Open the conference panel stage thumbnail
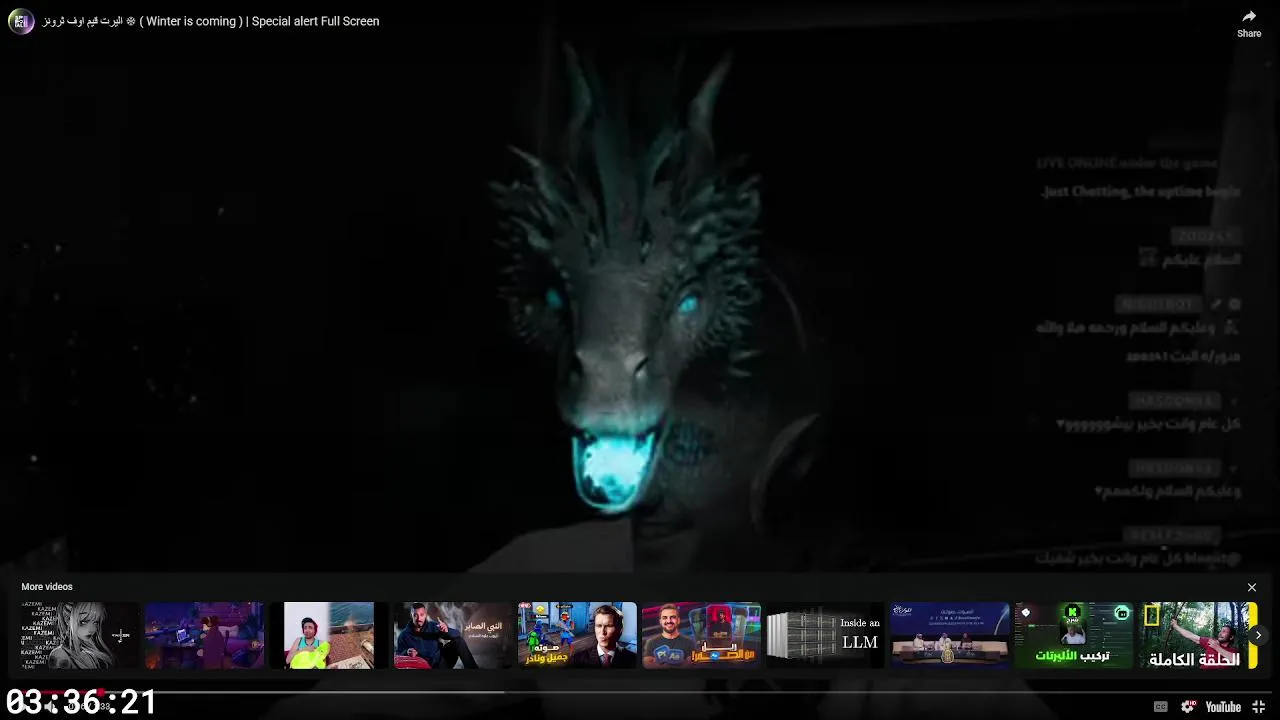This screenshot has width=1280, height=720. pos(950,635)
